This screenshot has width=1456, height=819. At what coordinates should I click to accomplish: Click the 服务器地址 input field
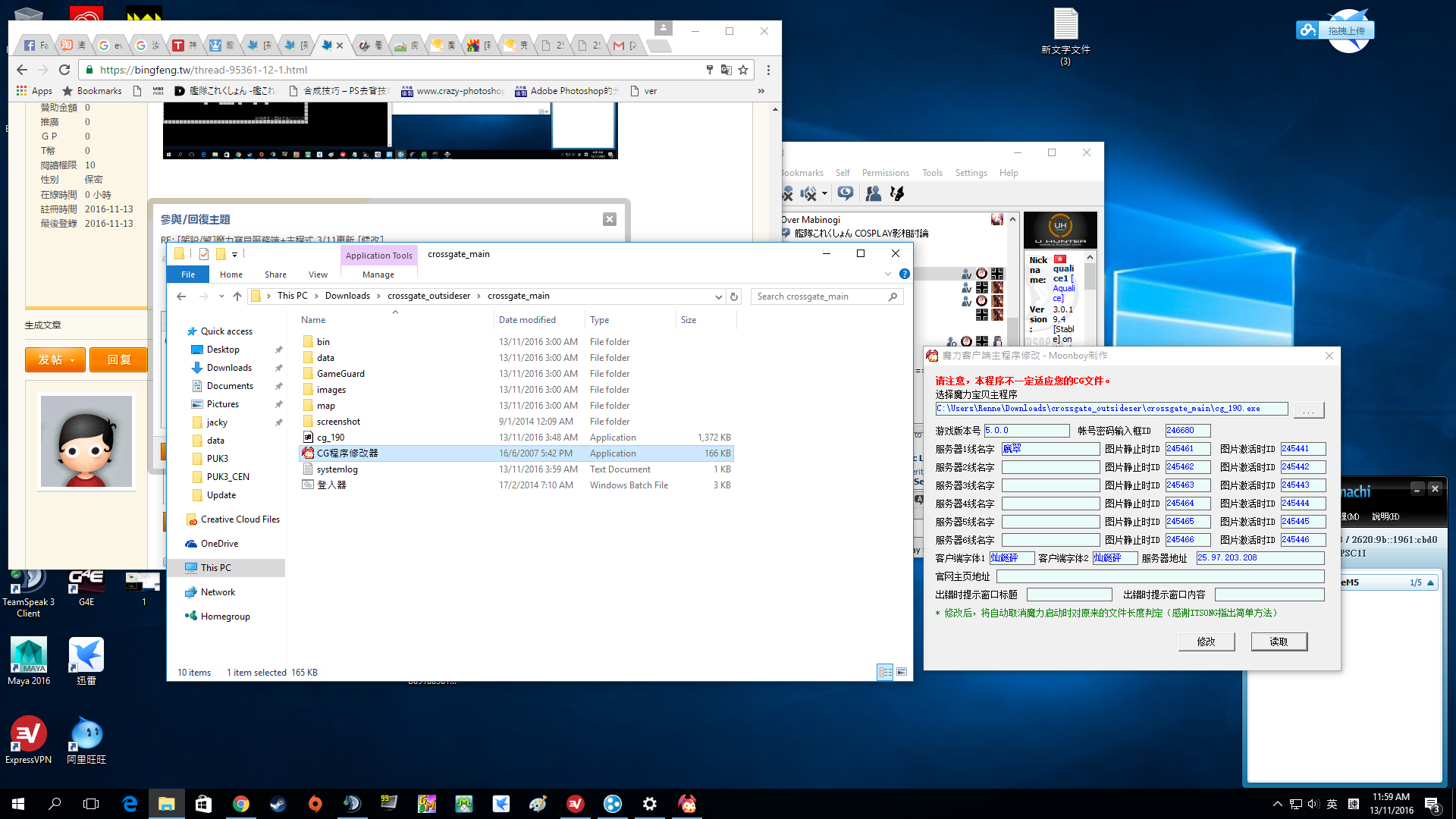tap(1260, 558)
